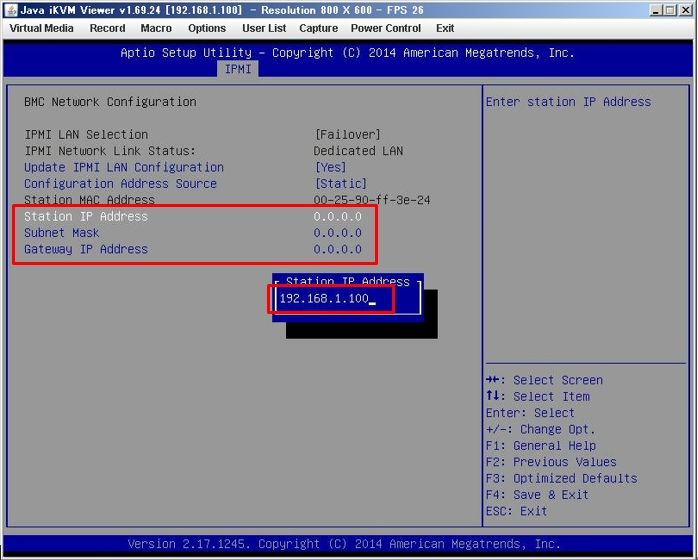
Task: Select the Station IP Address row
Action: click(86, 217)
